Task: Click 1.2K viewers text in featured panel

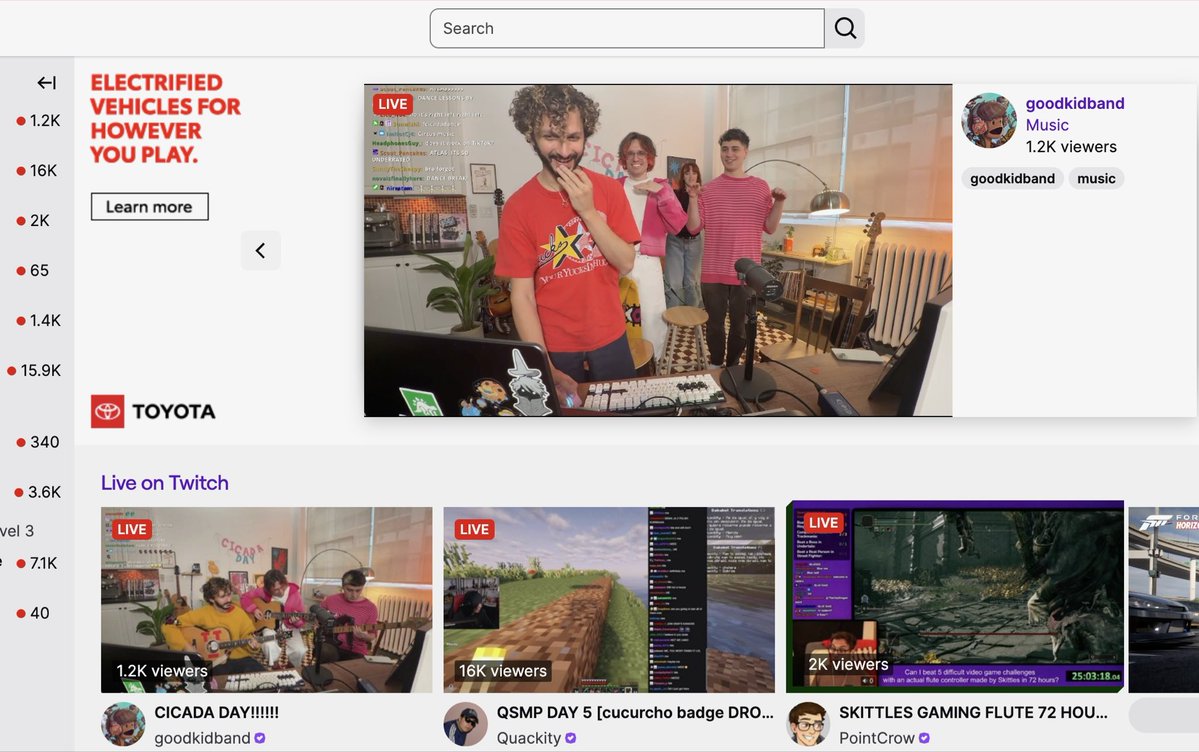Action: pyautogui.click(x=1071, y=147)
